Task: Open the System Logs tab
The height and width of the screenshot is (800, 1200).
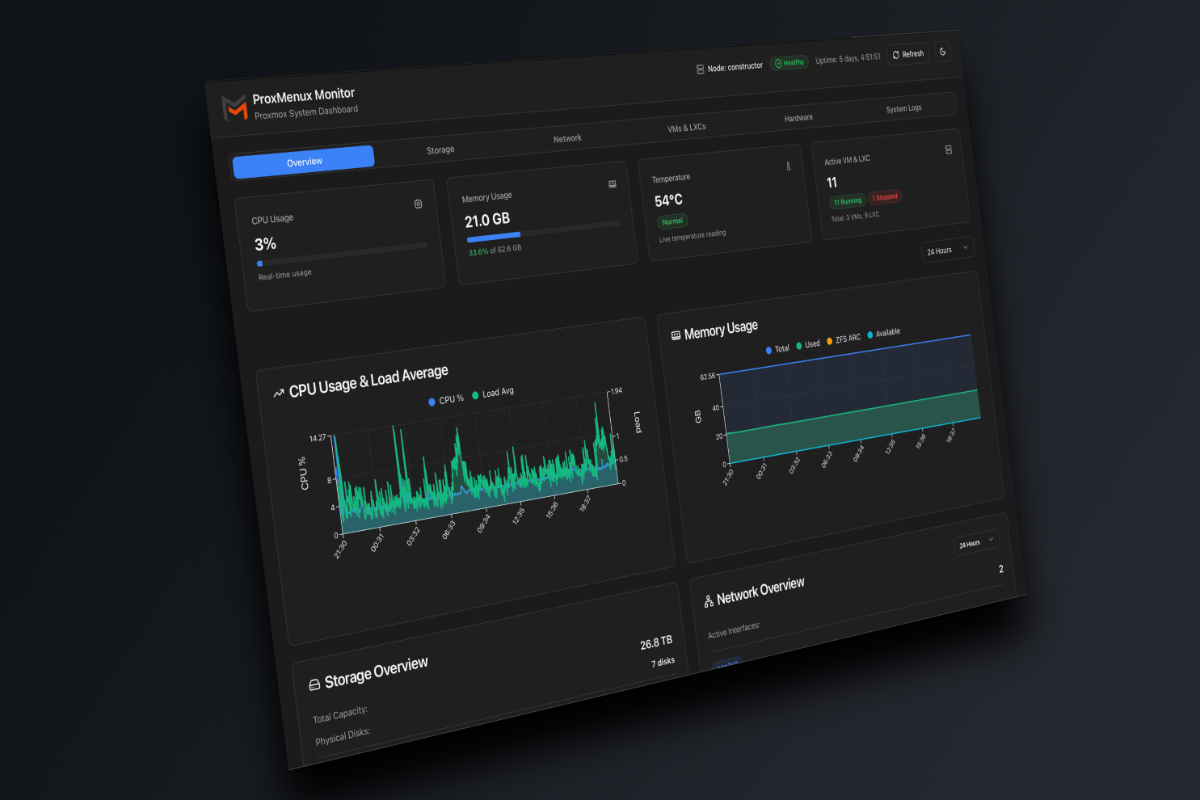Action: [906, 108]
